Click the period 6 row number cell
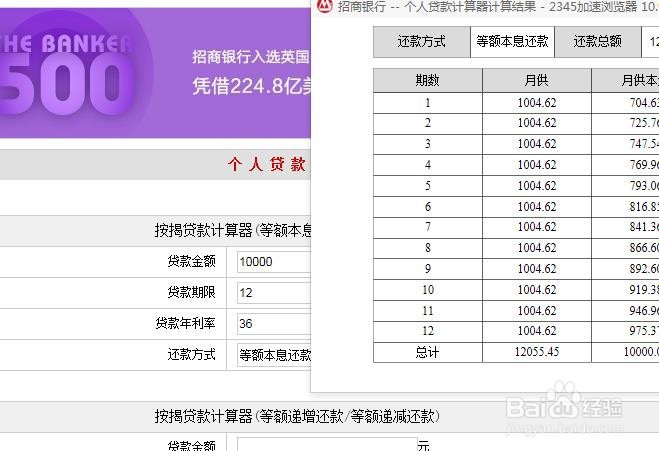This screenshot has height=451, width=659. [x=427, y=207]
